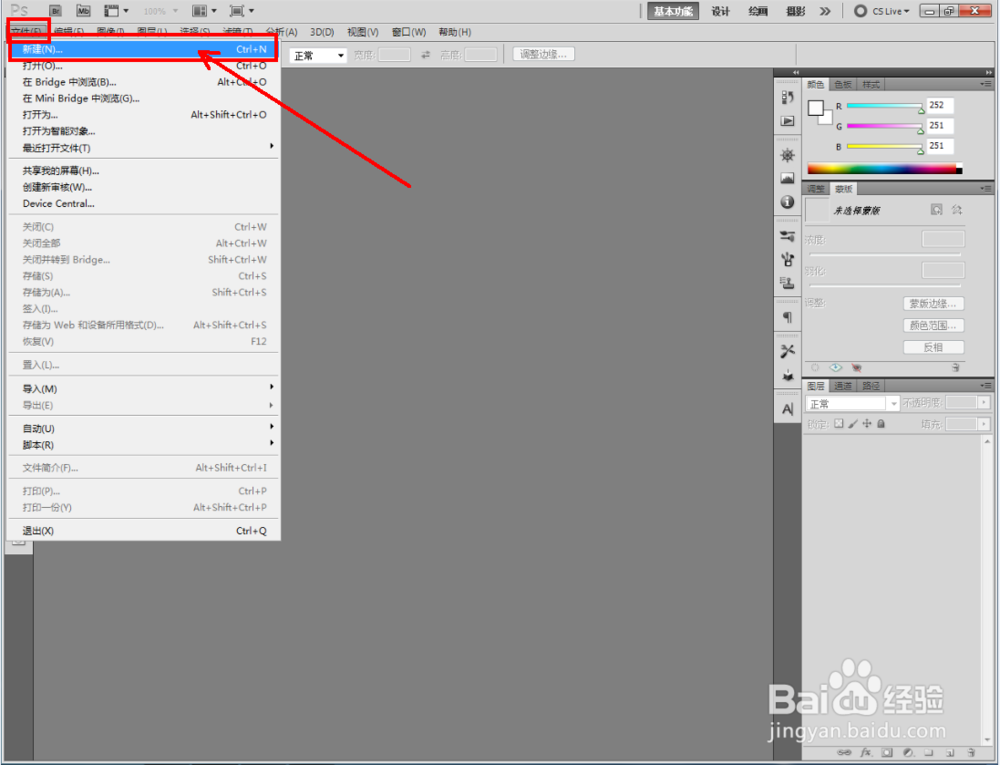
Task: Open the screen mode dropdown
Action: tap(242, 11)
